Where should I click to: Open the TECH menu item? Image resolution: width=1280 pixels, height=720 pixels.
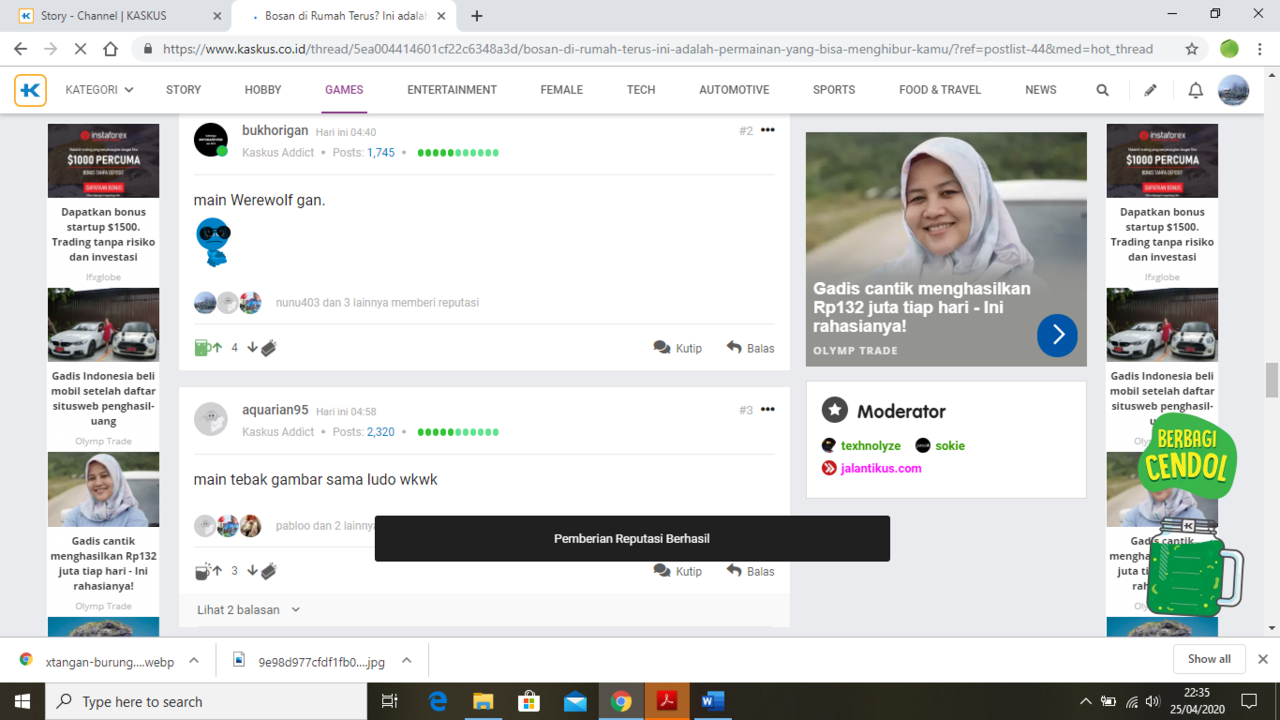click(x=641, y=90)
